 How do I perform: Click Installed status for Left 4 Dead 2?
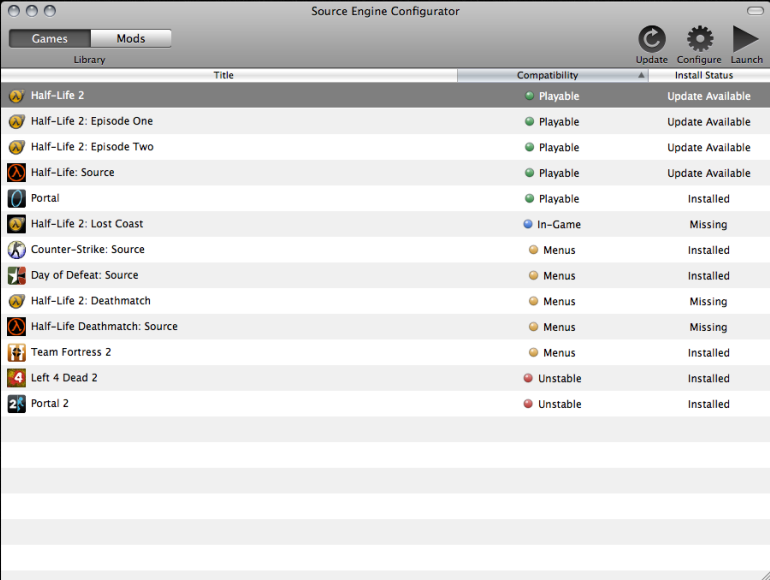tap(709, 378)
